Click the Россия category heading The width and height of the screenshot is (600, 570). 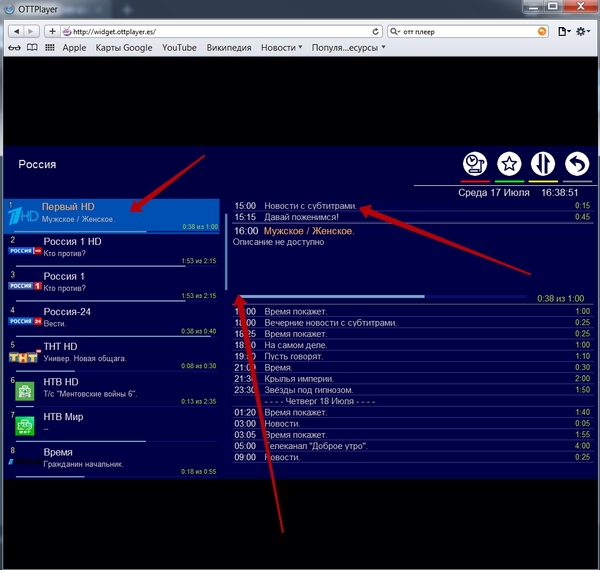tap(37, 164)
